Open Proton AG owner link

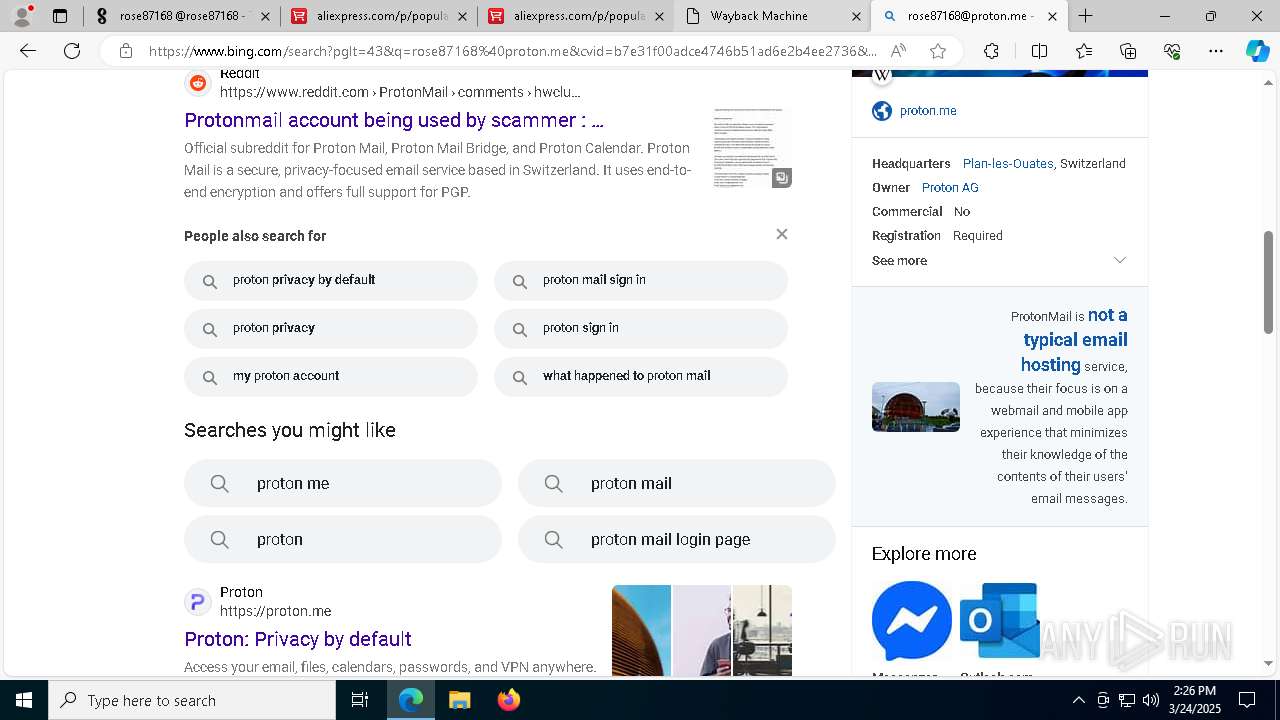click(950, 188)
